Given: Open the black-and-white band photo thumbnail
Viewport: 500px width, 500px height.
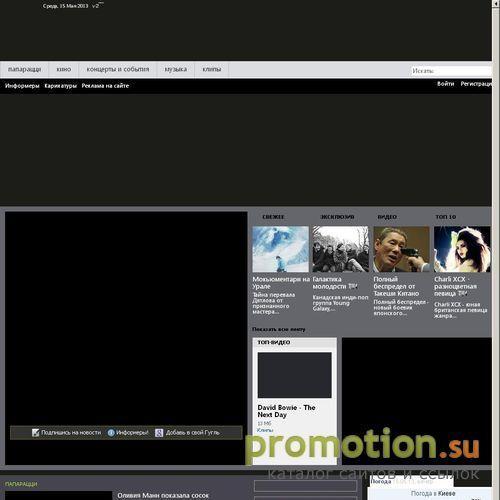Looking at the screenshot, I should point(341,249).
